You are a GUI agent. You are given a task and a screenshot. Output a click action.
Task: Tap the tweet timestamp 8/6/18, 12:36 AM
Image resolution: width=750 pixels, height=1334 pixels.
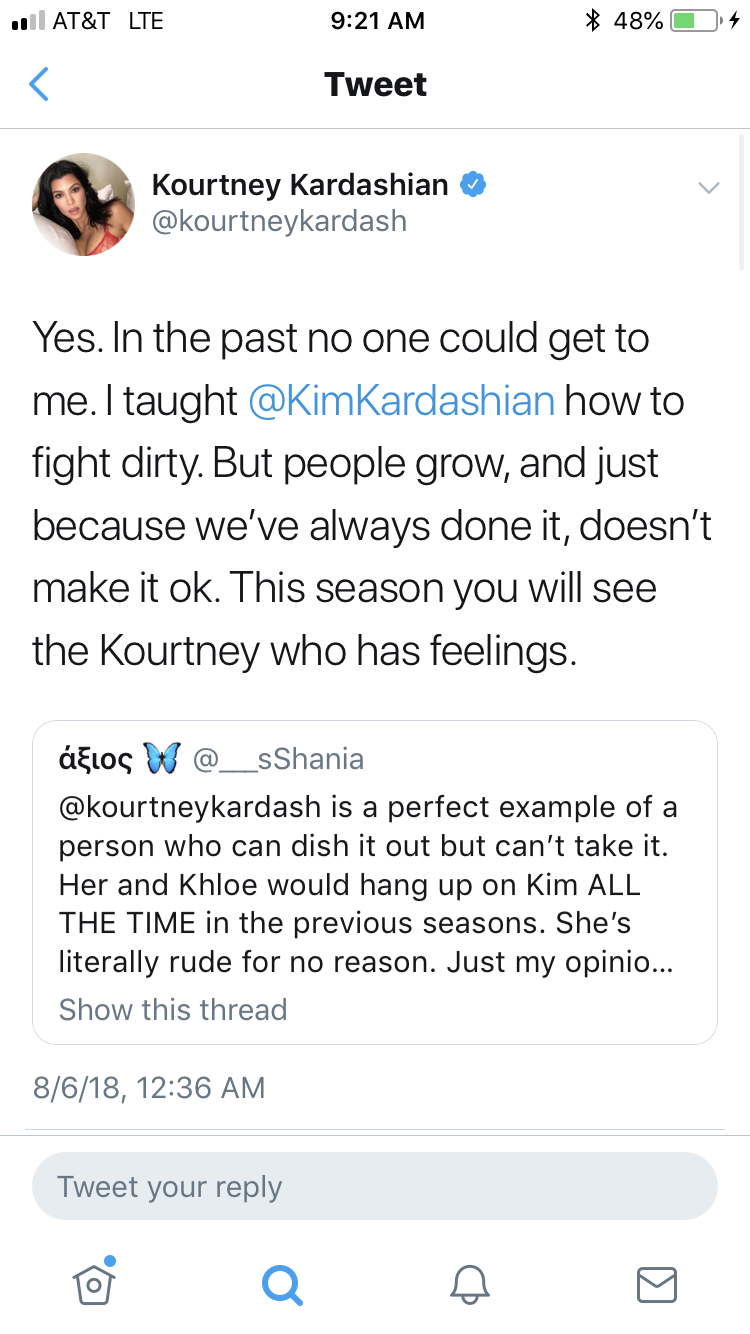tap(149, 1087)
